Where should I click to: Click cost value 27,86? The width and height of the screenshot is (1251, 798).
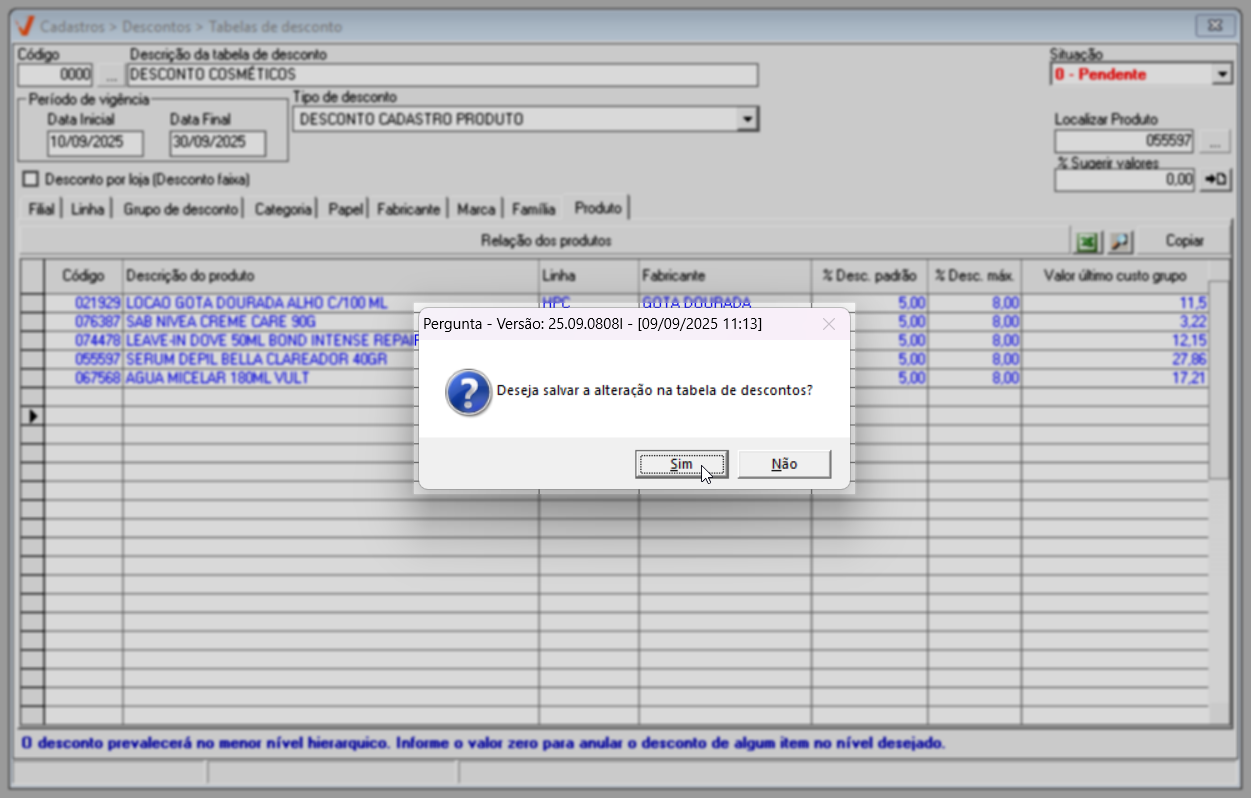click(x=1190, y=360)
